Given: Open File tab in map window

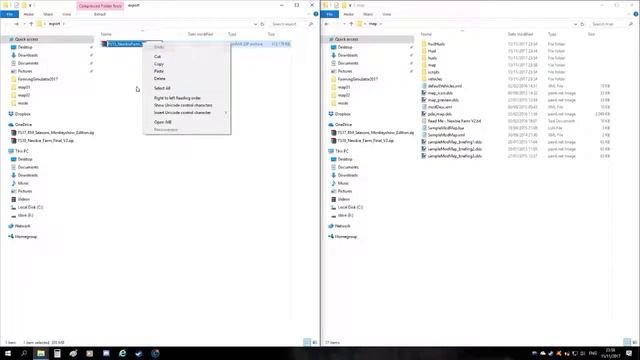Looking at the screenshot, I should click(x=329, y=14).
